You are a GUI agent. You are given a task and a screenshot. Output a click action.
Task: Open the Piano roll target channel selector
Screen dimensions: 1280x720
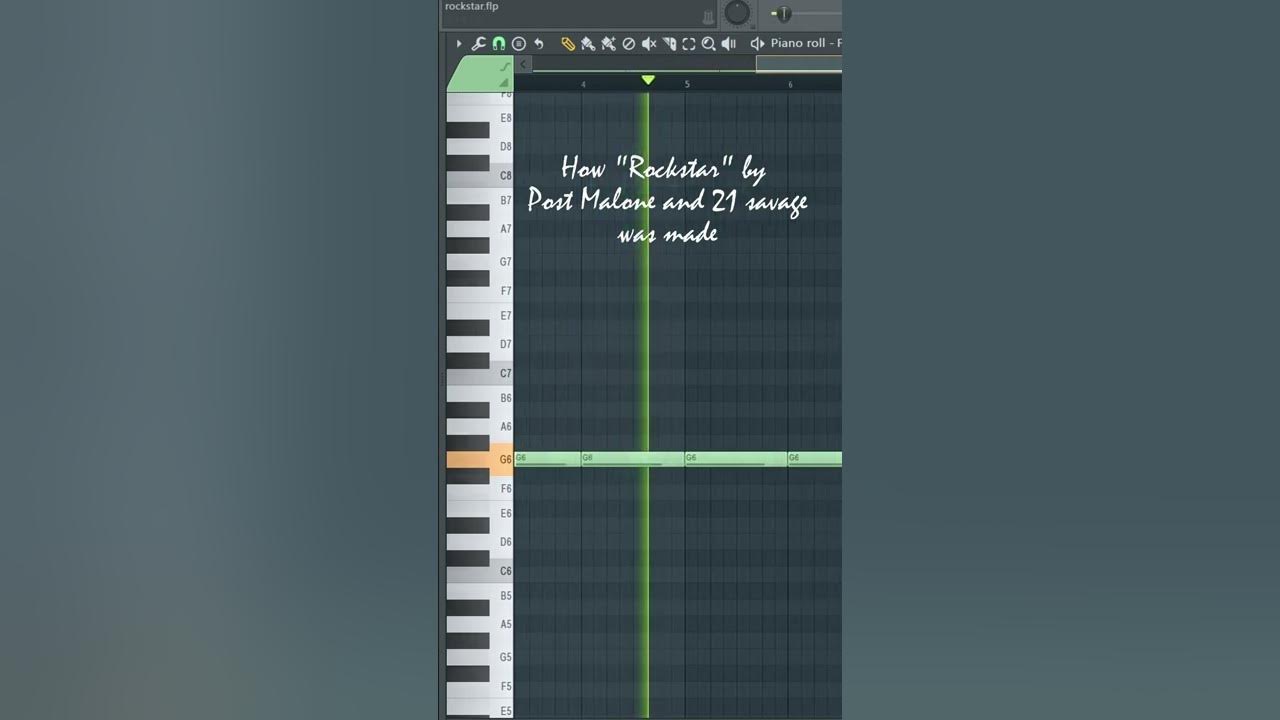click(806, 43)
